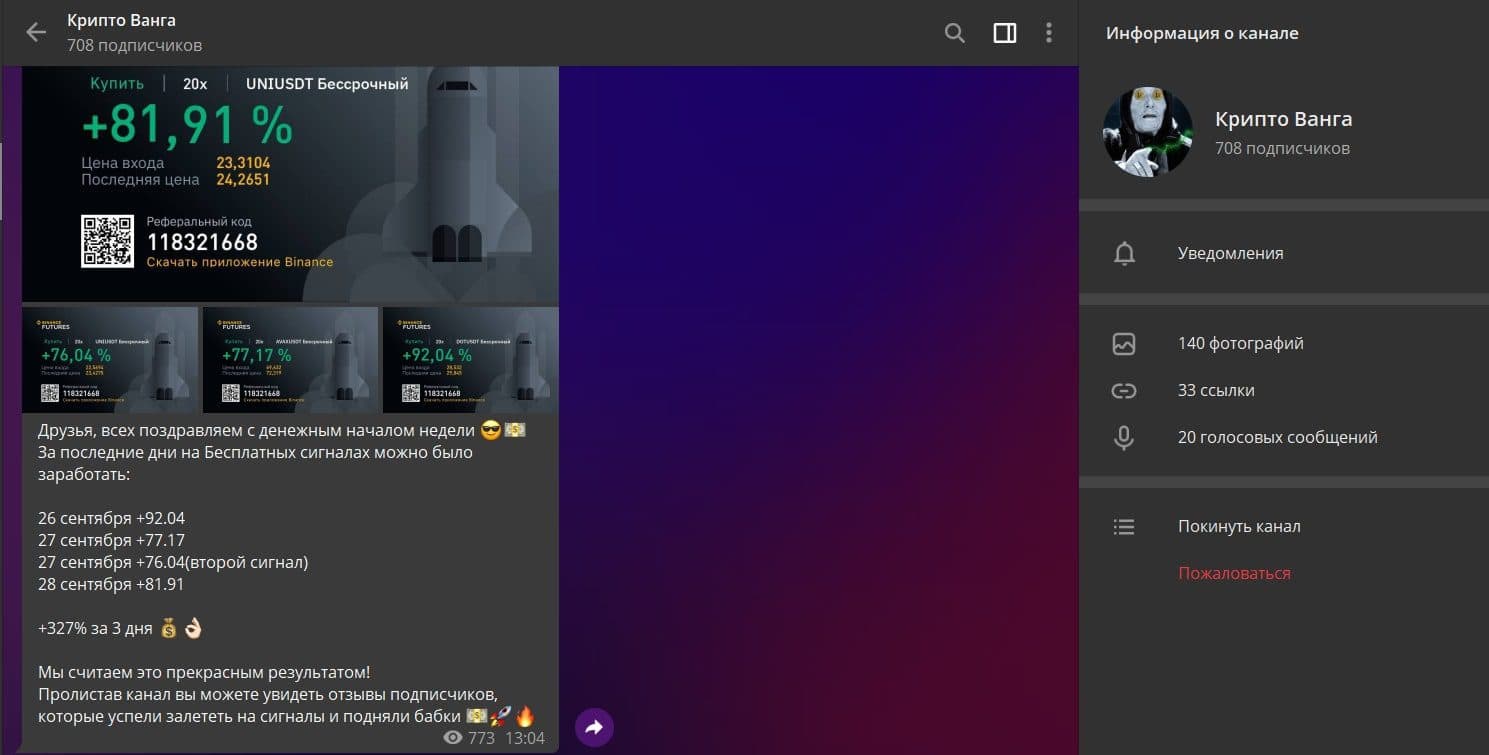Click the eye views icon showing 773
The width and height of the screenshot is (1489, 755).
point(453,738)
